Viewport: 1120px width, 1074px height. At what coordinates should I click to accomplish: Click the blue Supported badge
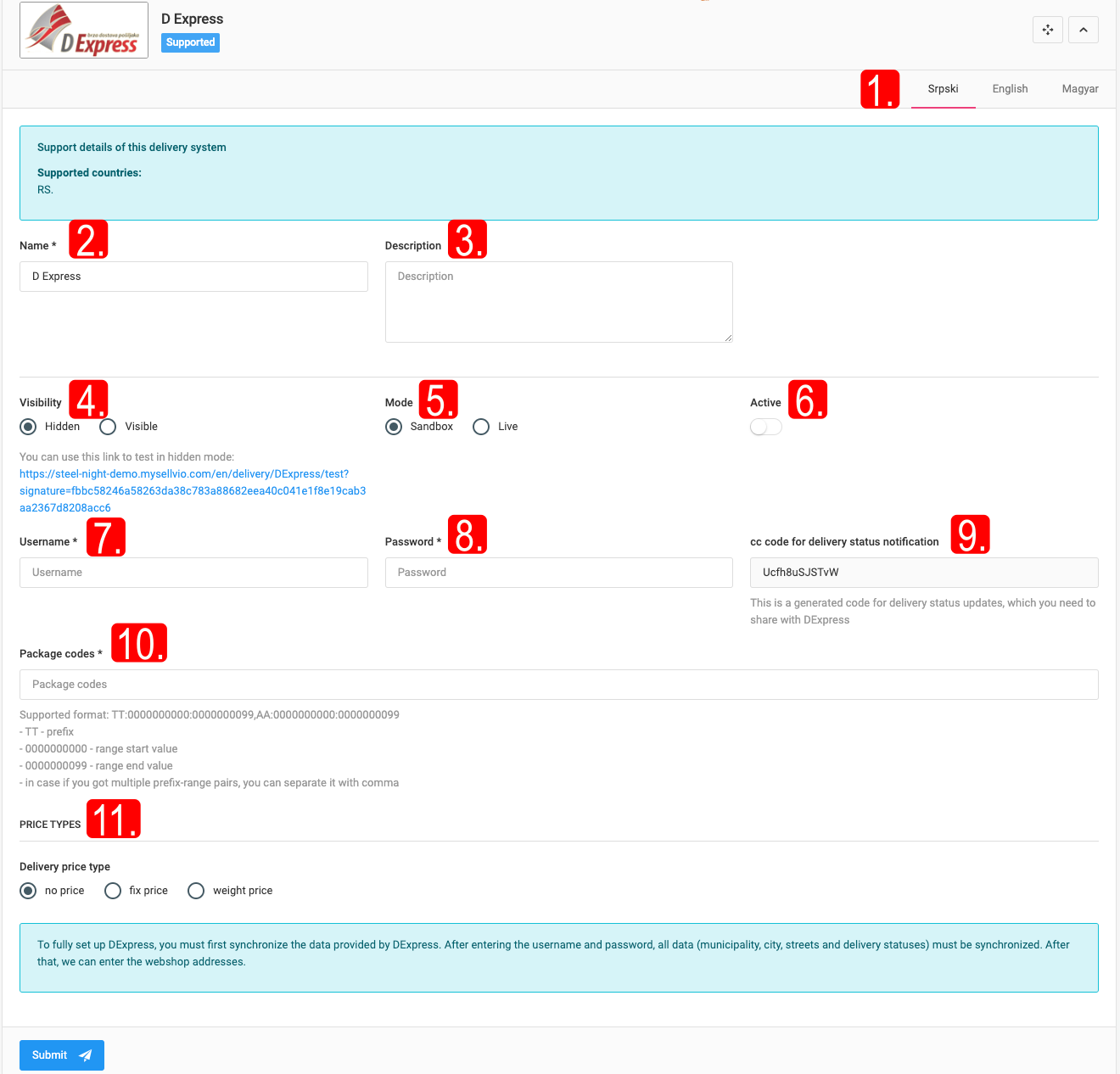(190, 42)
